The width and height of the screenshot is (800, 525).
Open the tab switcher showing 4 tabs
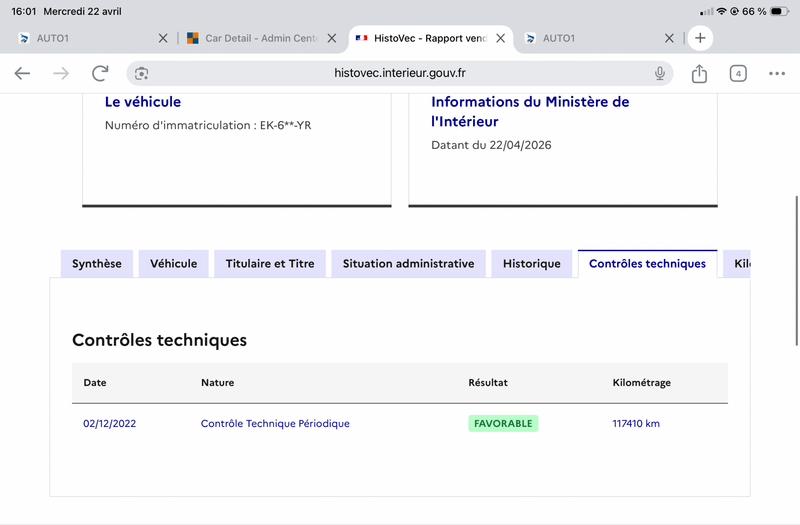[738, 73]
